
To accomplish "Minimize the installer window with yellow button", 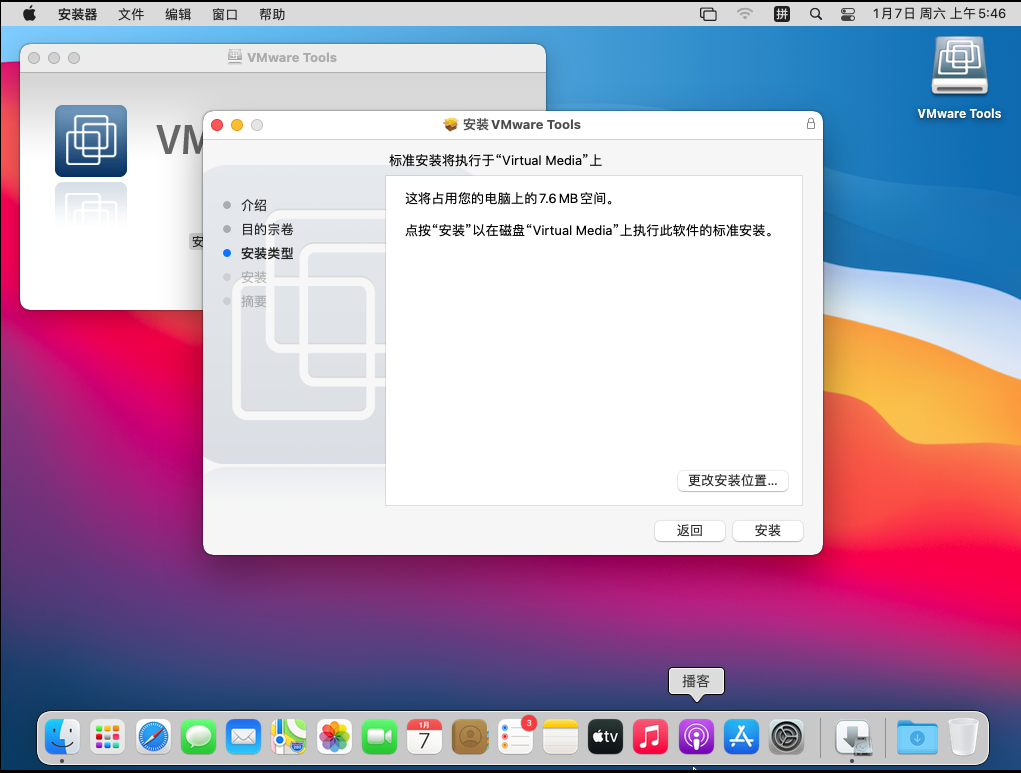I will 237,125.
